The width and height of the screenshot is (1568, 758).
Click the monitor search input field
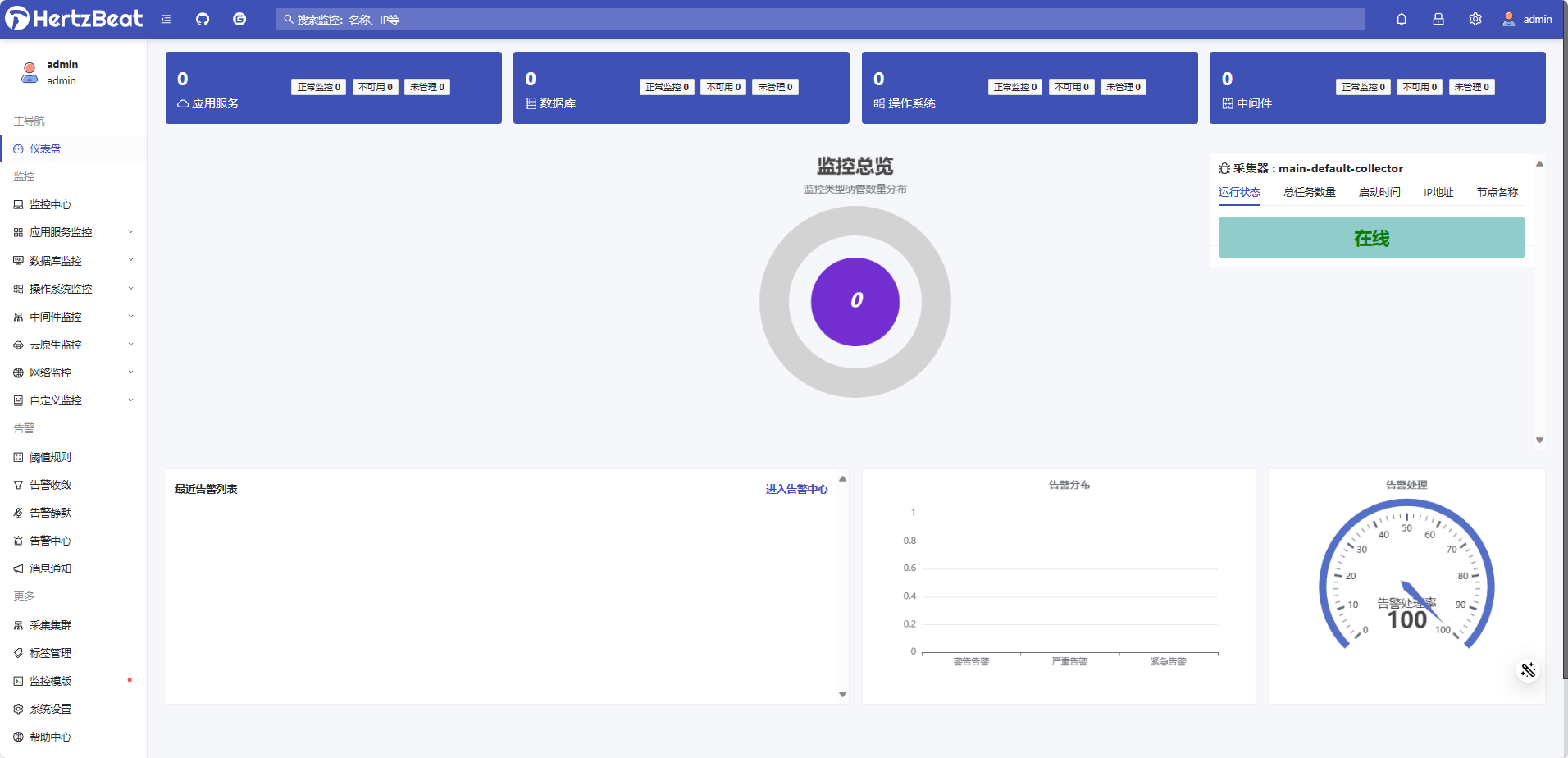click(x=738, y=18)
